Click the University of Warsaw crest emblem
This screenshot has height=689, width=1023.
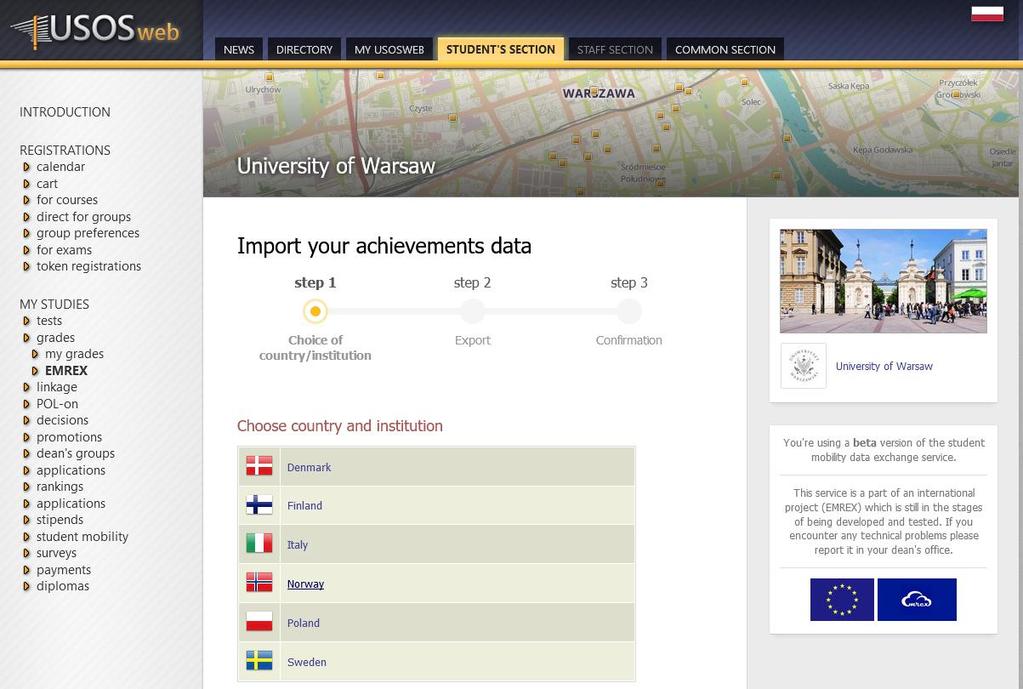click(803, 366)
